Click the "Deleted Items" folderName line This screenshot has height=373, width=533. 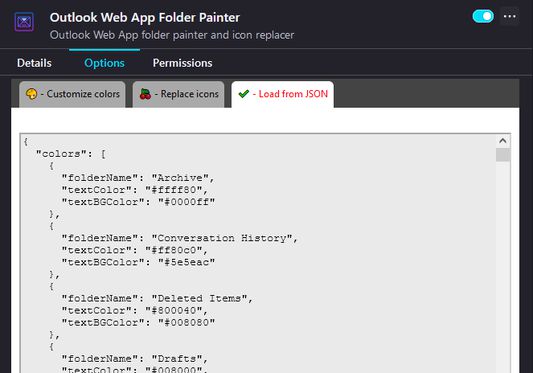point(157,299)
